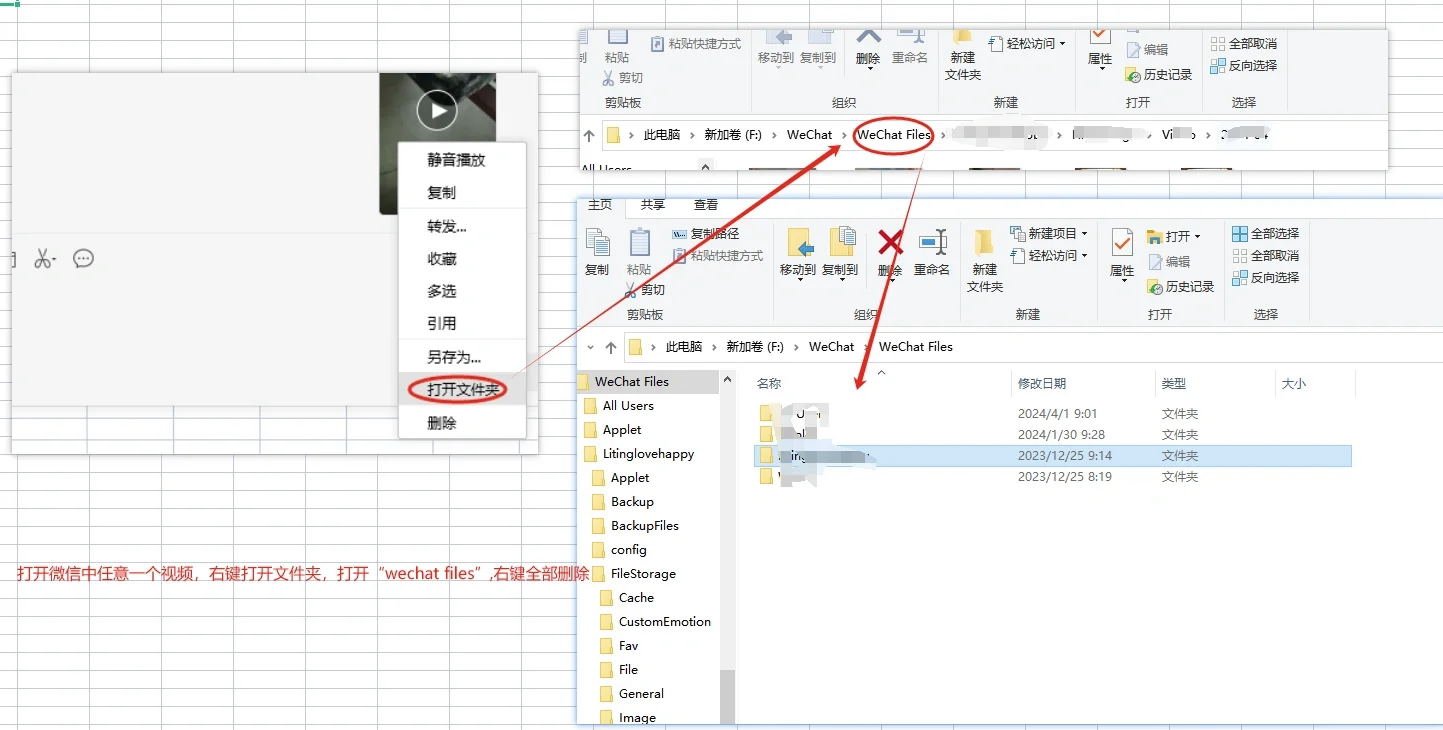Click 此电脑 breadcrumb in upper explorer
The image size is (1443, 730).
click(661, 135)
